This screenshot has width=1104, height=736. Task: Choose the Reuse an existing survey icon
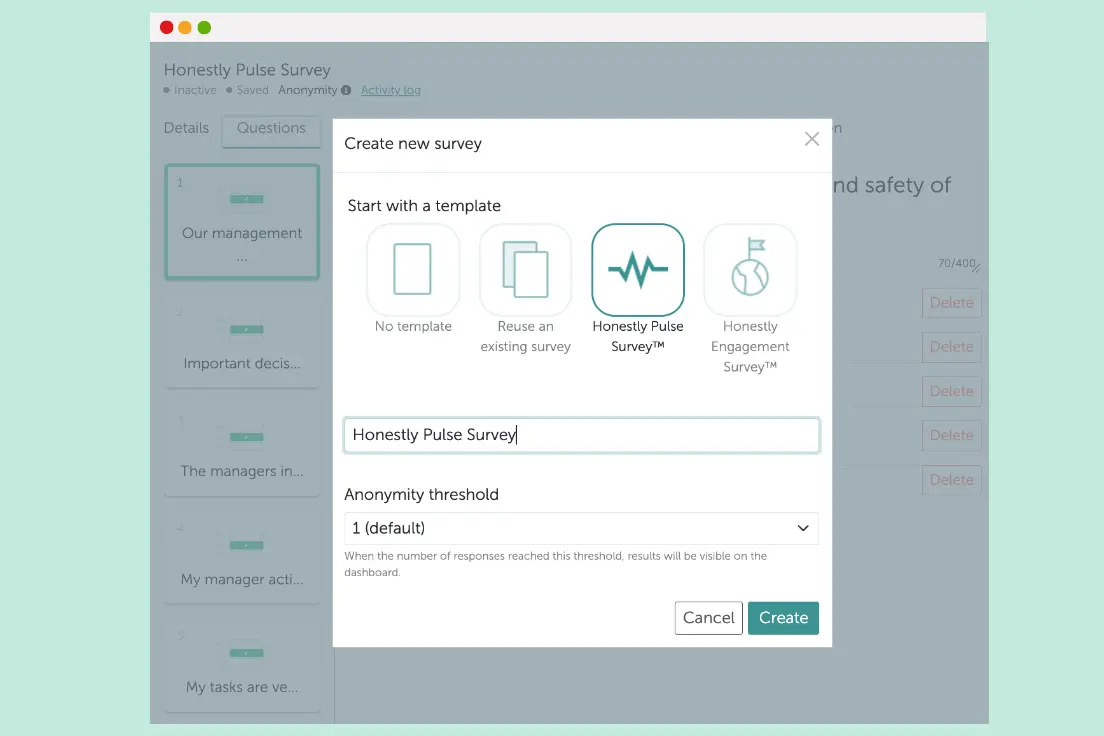(x=525, y=269)
